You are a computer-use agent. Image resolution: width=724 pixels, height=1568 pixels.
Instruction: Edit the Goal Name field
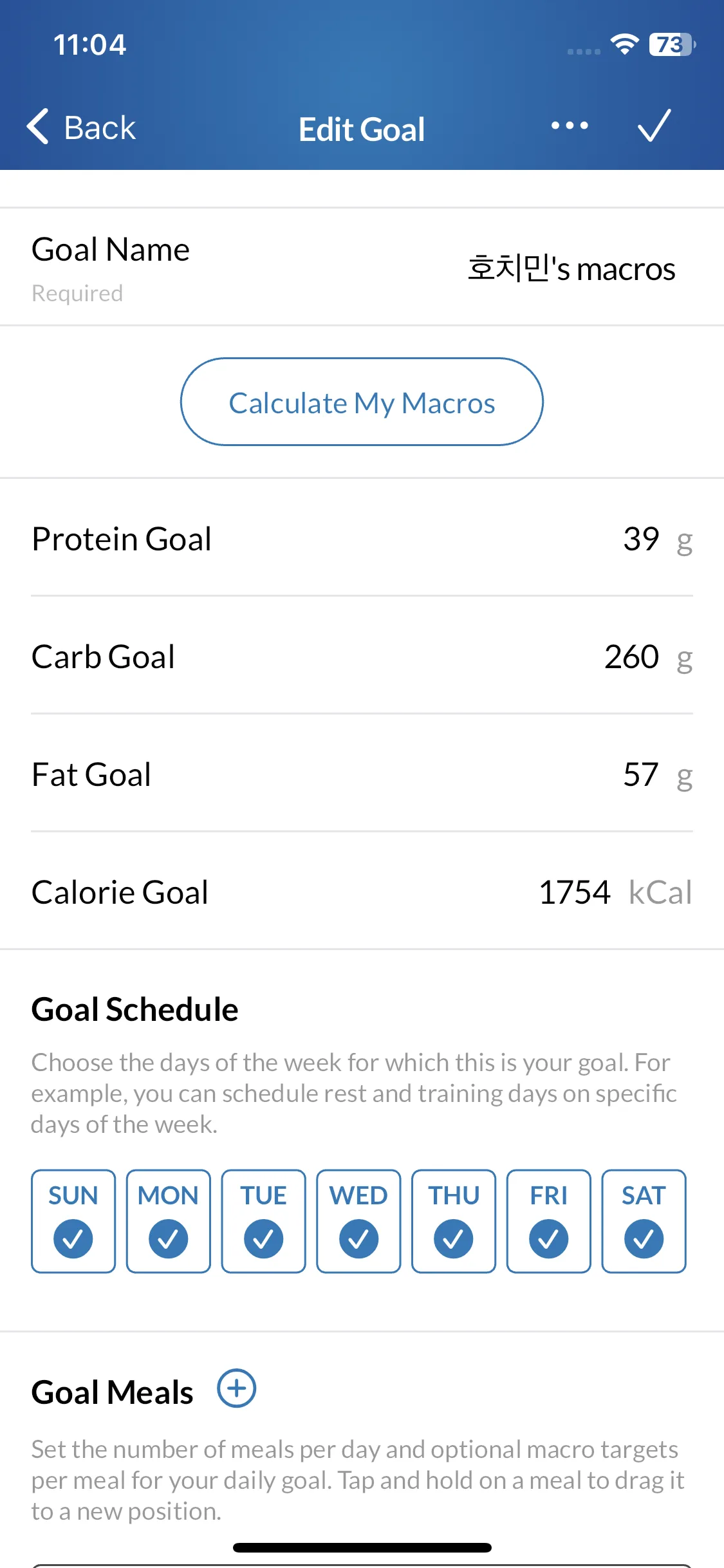(362, 266)
